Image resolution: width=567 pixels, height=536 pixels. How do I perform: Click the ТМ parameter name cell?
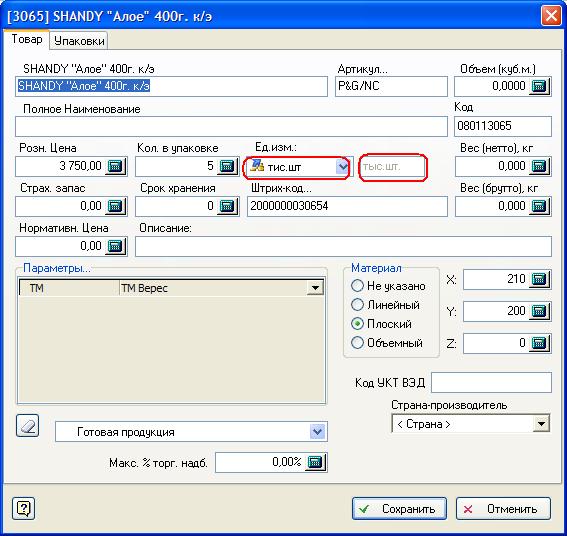69,288
